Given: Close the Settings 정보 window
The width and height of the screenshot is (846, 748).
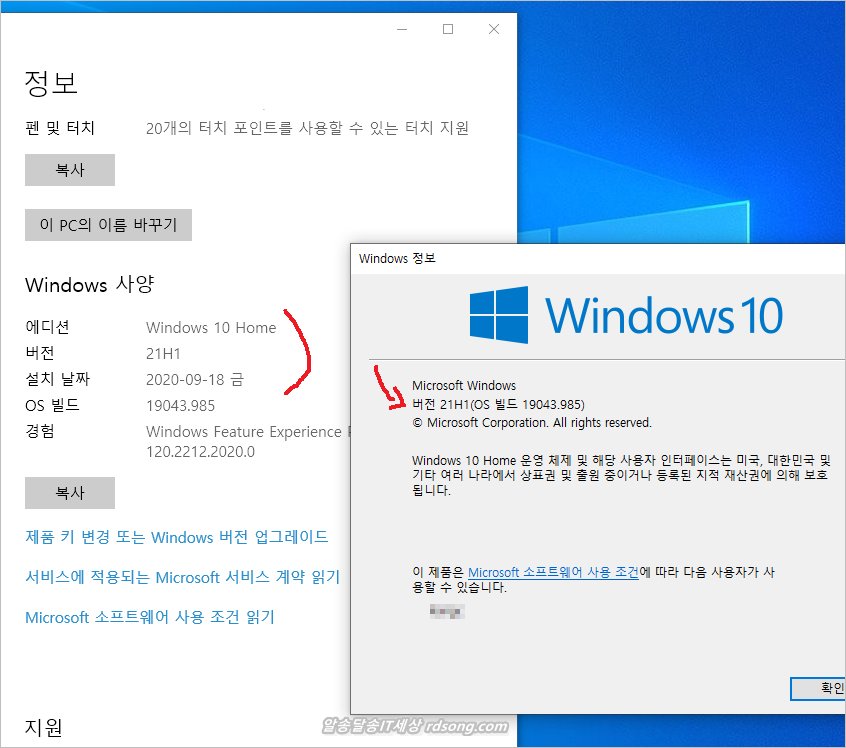Looking at the screenshot, I should (x=494, y=29).
